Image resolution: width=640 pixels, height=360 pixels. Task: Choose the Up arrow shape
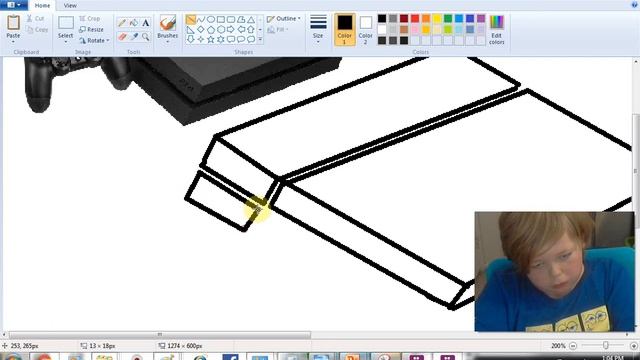(x=251, y=30)
